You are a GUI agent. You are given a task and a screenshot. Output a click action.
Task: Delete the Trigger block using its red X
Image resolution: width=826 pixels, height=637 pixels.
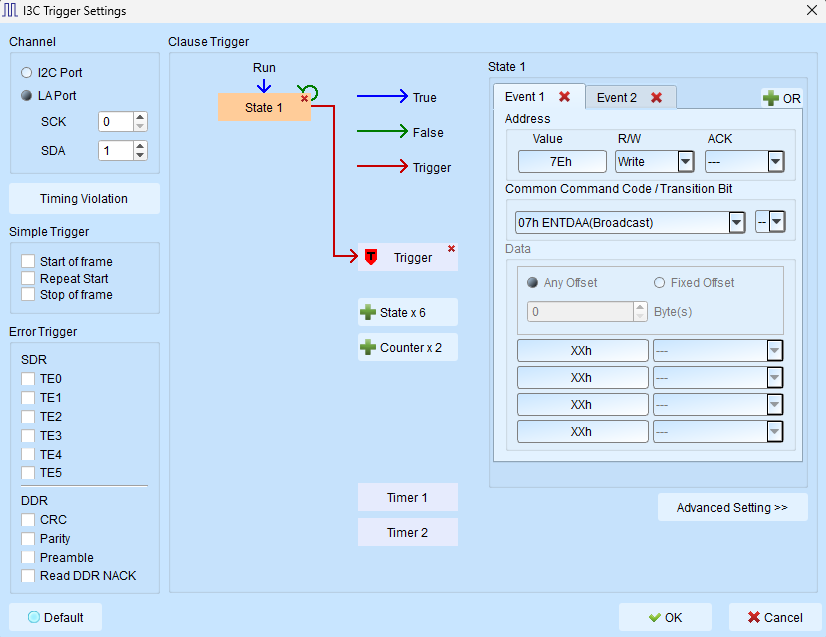[451, 248]
